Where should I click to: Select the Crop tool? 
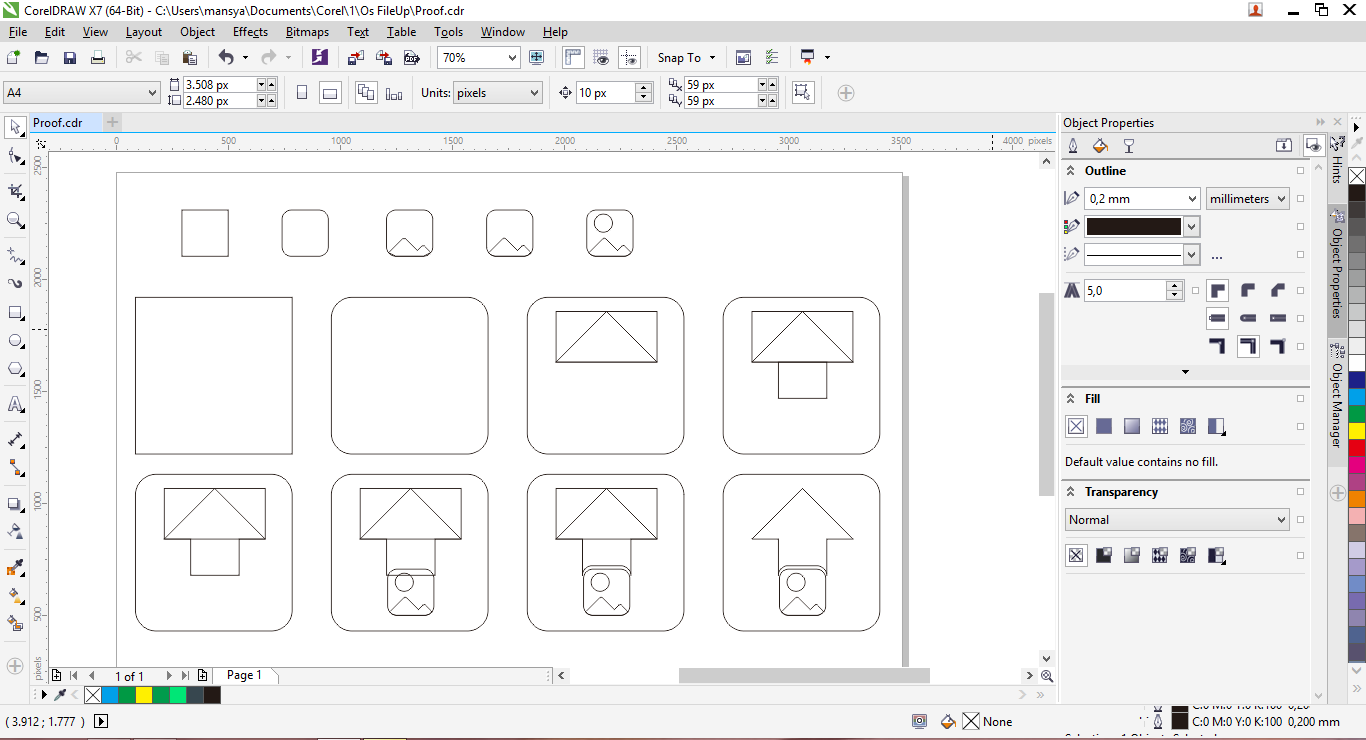click(15, 191)
